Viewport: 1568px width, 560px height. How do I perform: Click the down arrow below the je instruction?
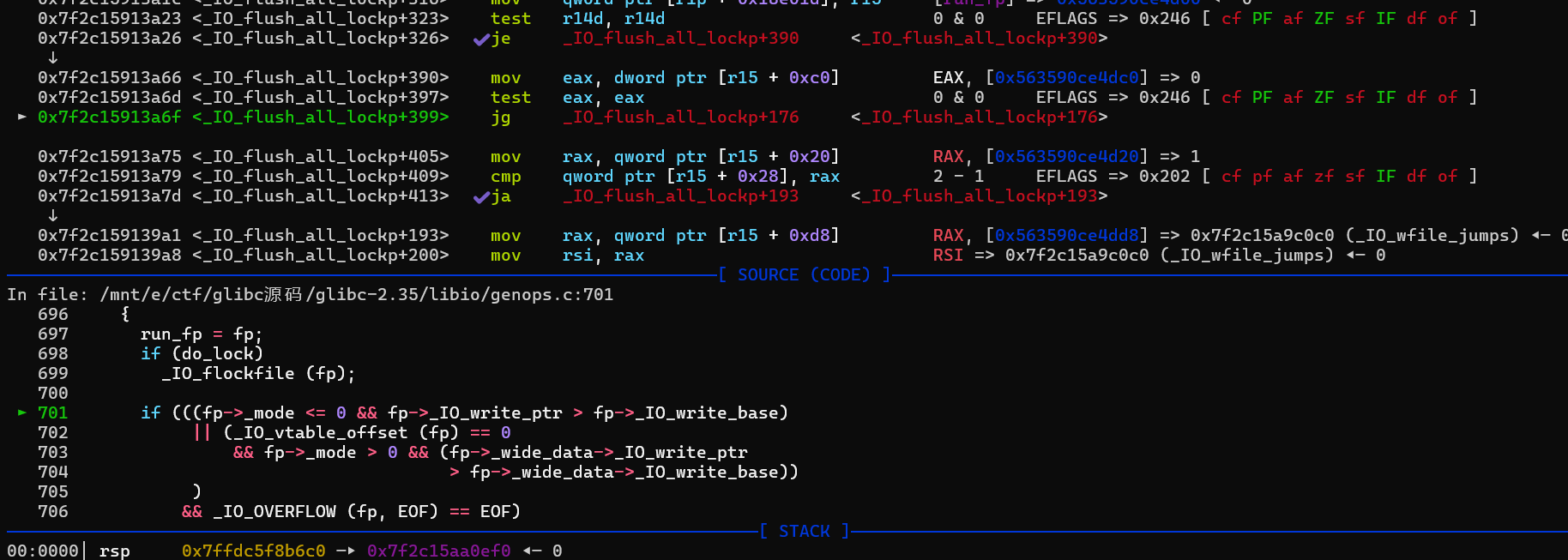(53, 57)
